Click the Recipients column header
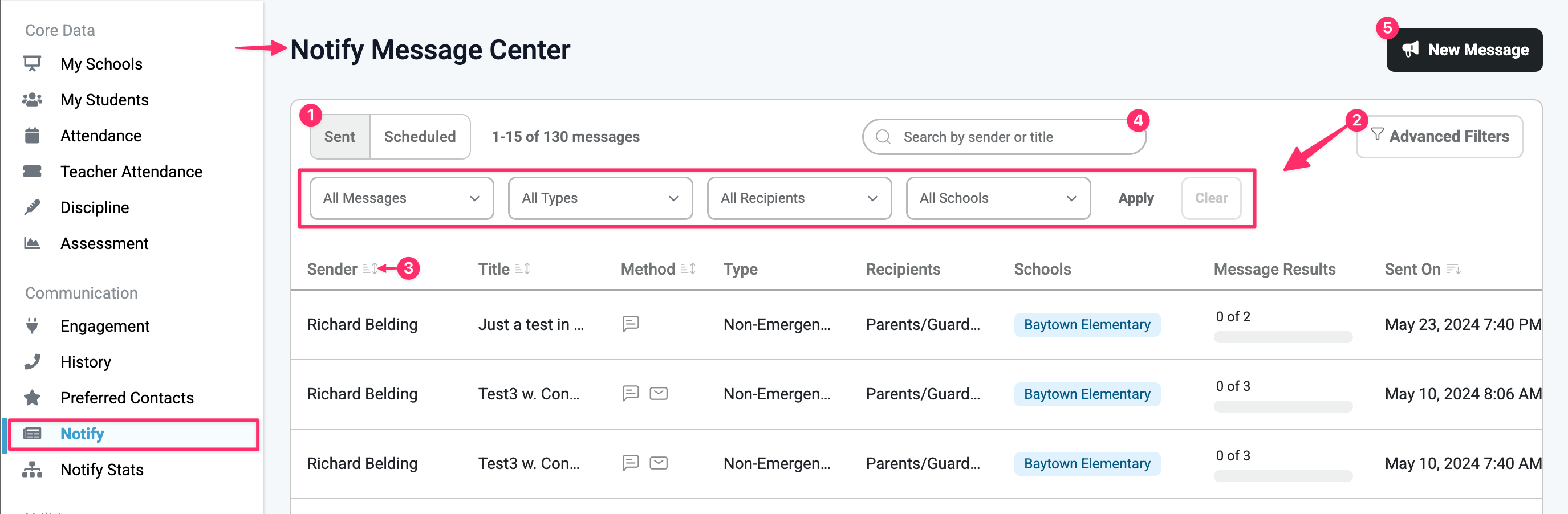1568x514 pixels. tap(903, 269)
